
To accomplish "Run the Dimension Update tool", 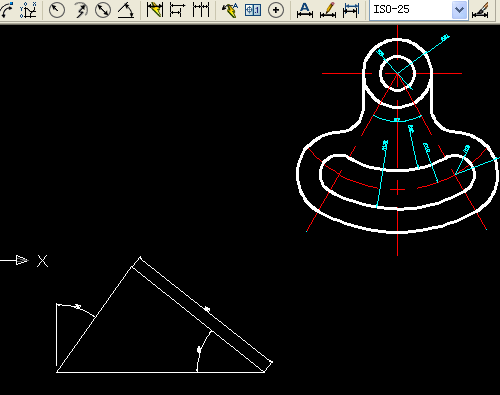I will coord(351,10).
